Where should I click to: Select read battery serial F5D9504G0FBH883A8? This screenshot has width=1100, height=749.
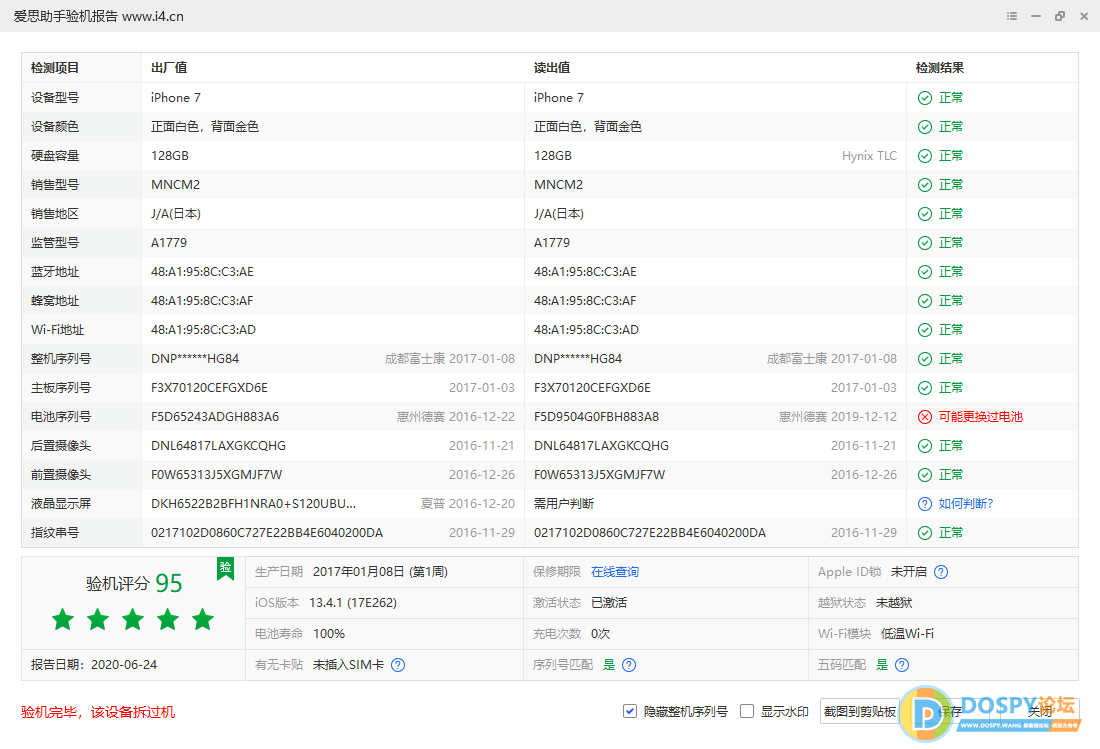[x=596, y=417]
